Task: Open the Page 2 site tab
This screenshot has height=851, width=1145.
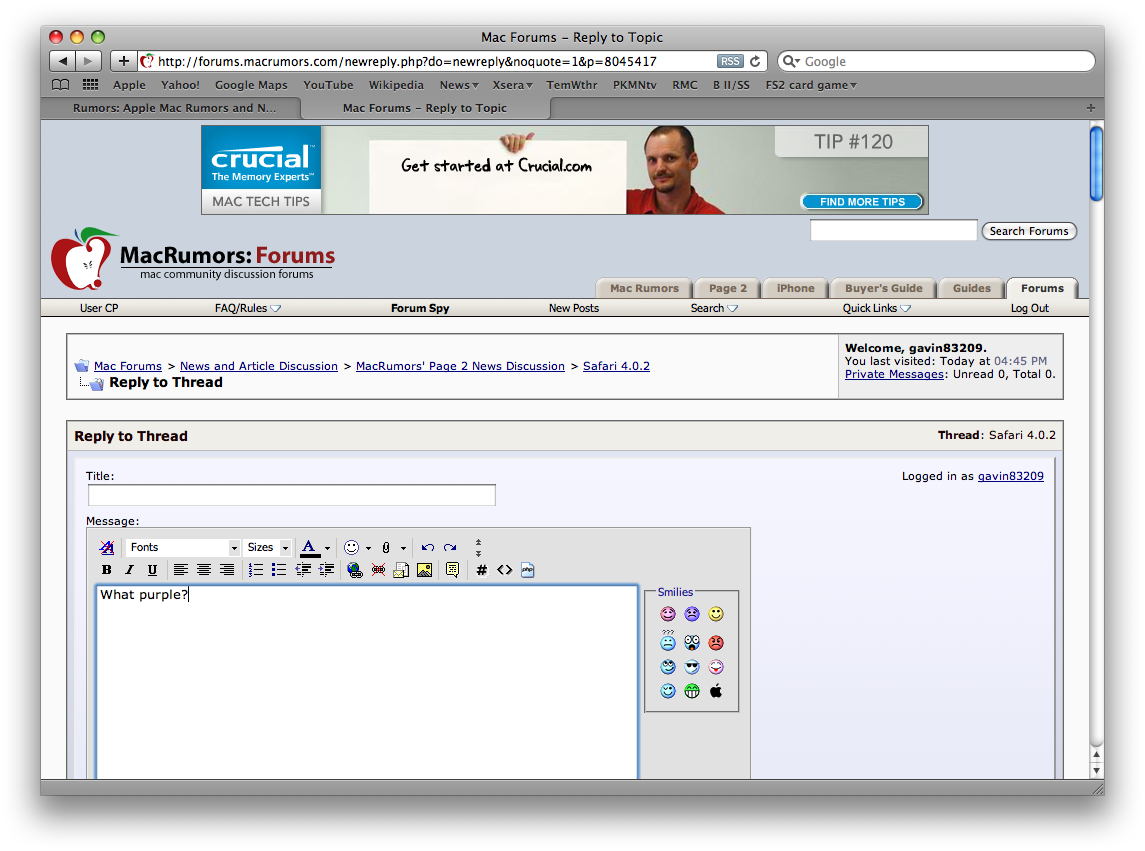Action: coord(727,289)
